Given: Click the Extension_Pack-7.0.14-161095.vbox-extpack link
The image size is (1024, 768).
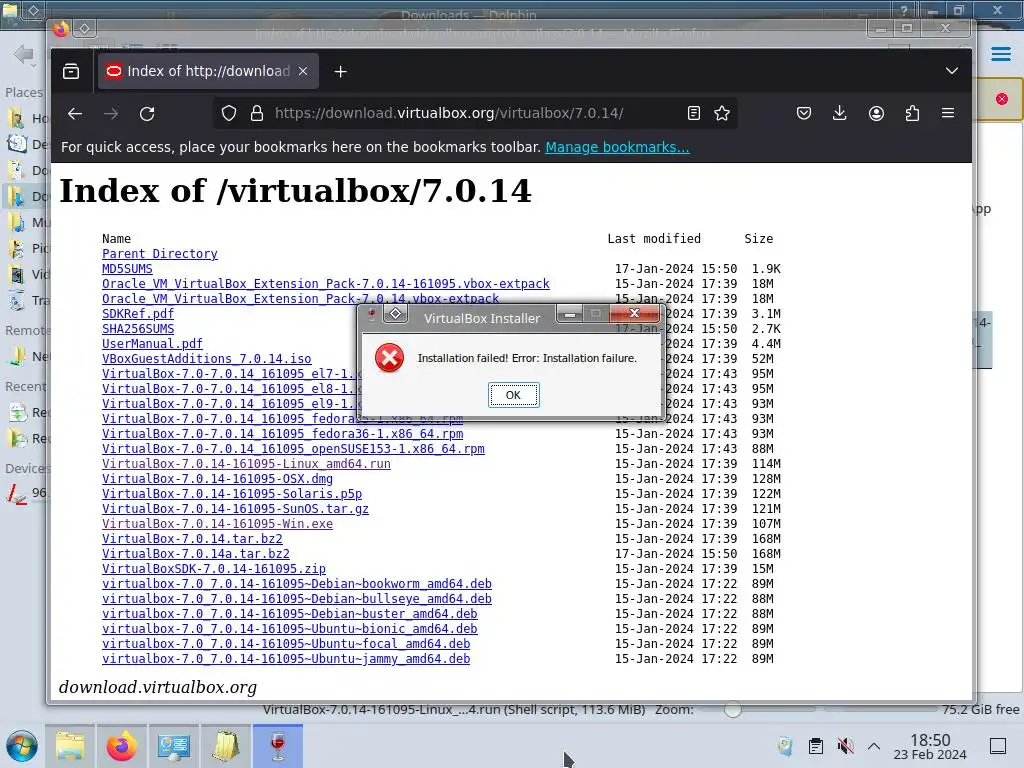Looking at the screenshot, I should (x=325, y=283).
